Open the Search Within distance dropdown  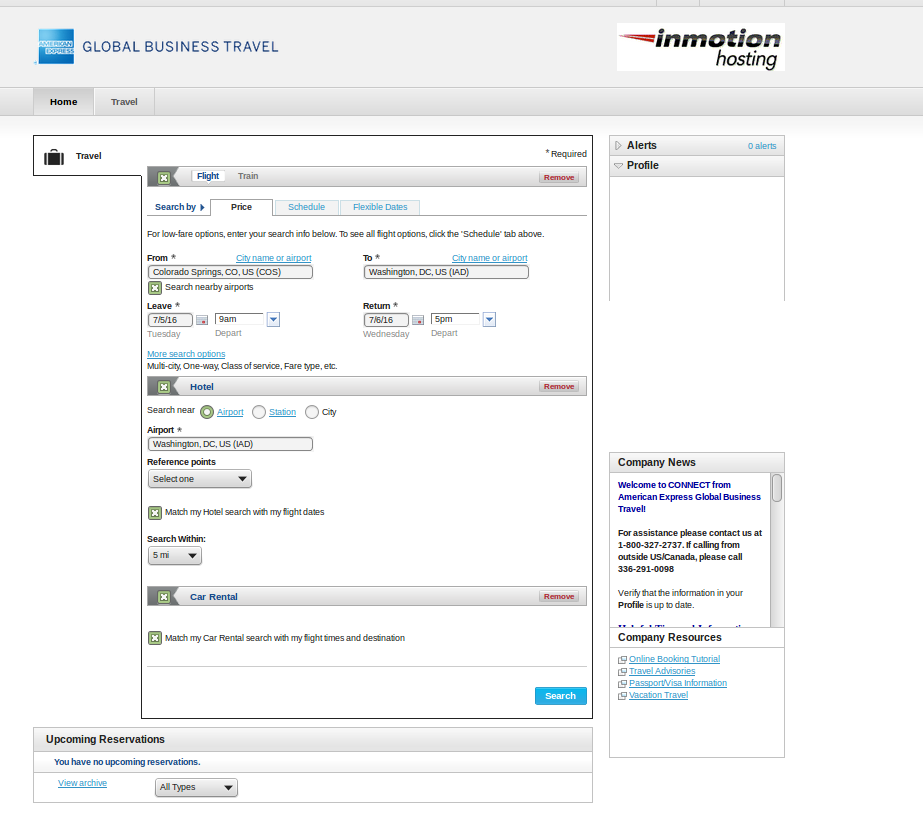175,555
